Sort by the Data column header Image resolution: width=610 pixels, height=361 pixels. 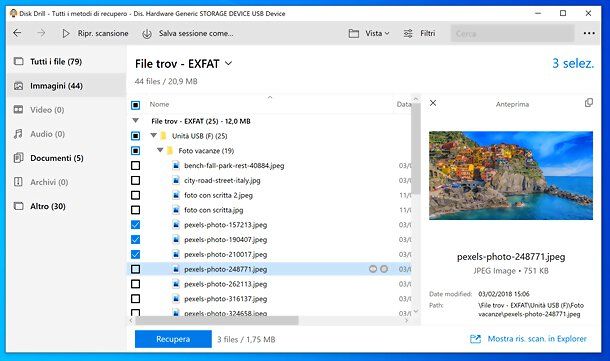click(404, 104)
